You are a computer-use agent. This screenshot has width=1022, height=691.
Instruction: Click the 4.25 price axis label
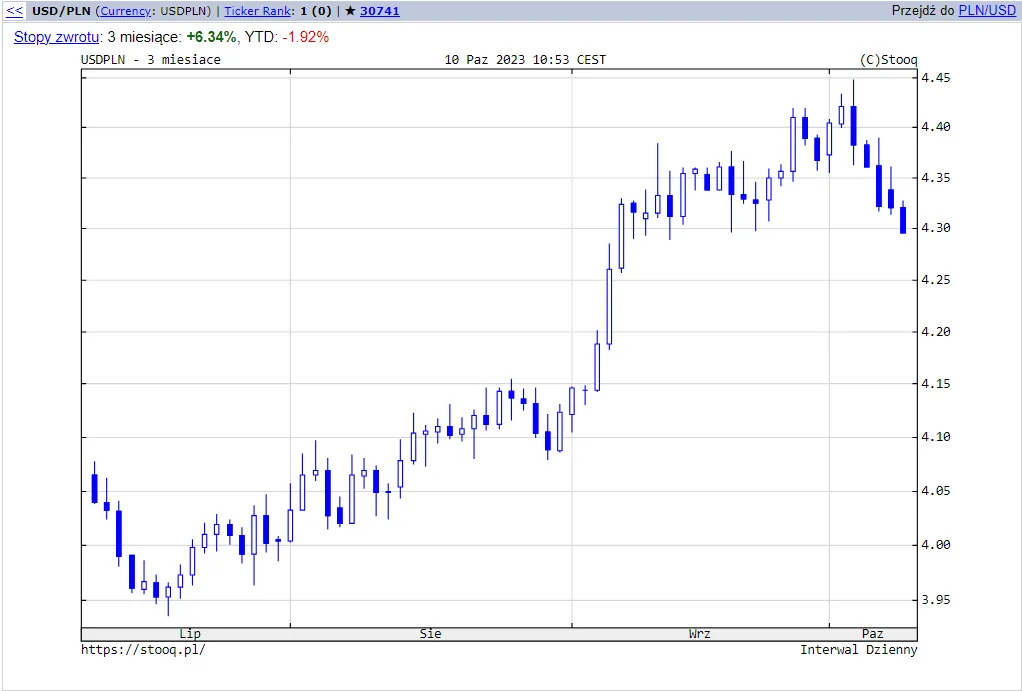pyautogui.click(x=935, y=280)
